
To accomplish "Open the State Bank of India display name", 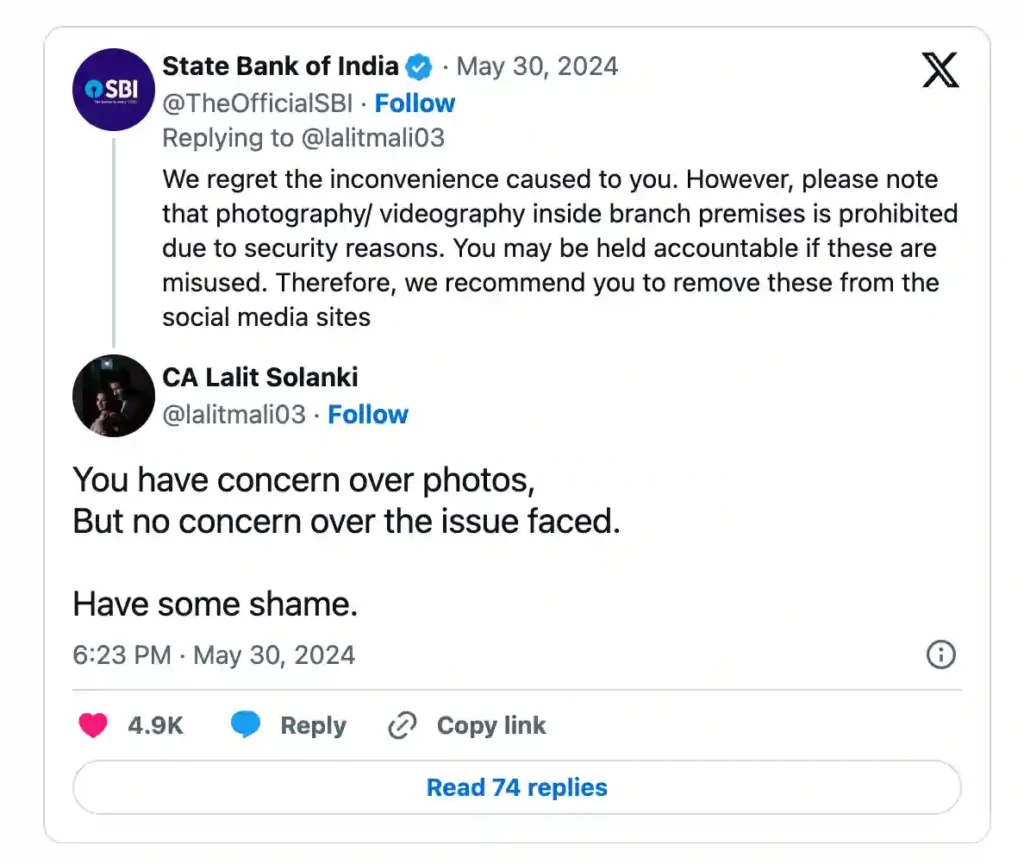I will (280, 67).
